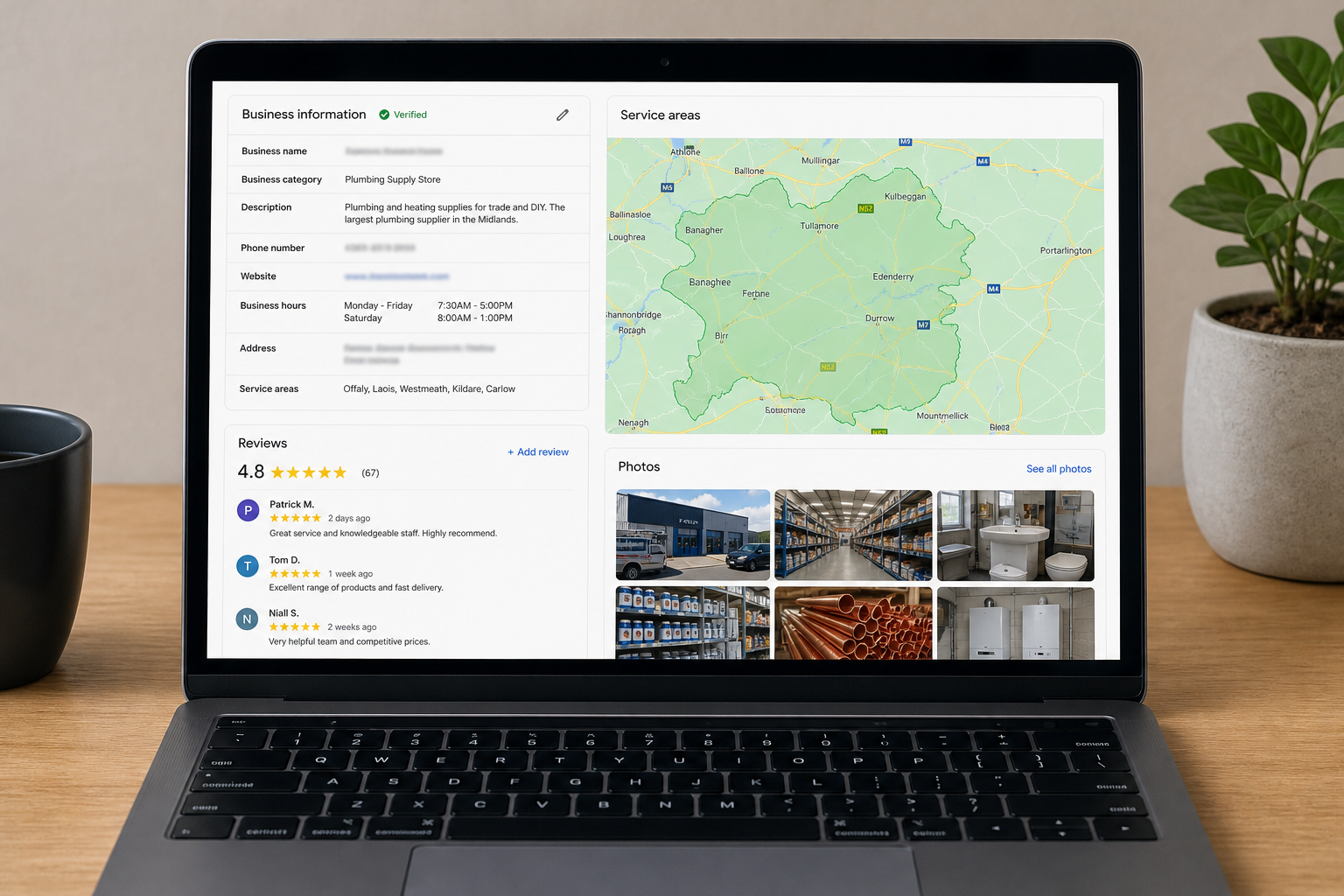Select Tom D.'s blue T avatar

pyautogui.click(x=248, y=566)
